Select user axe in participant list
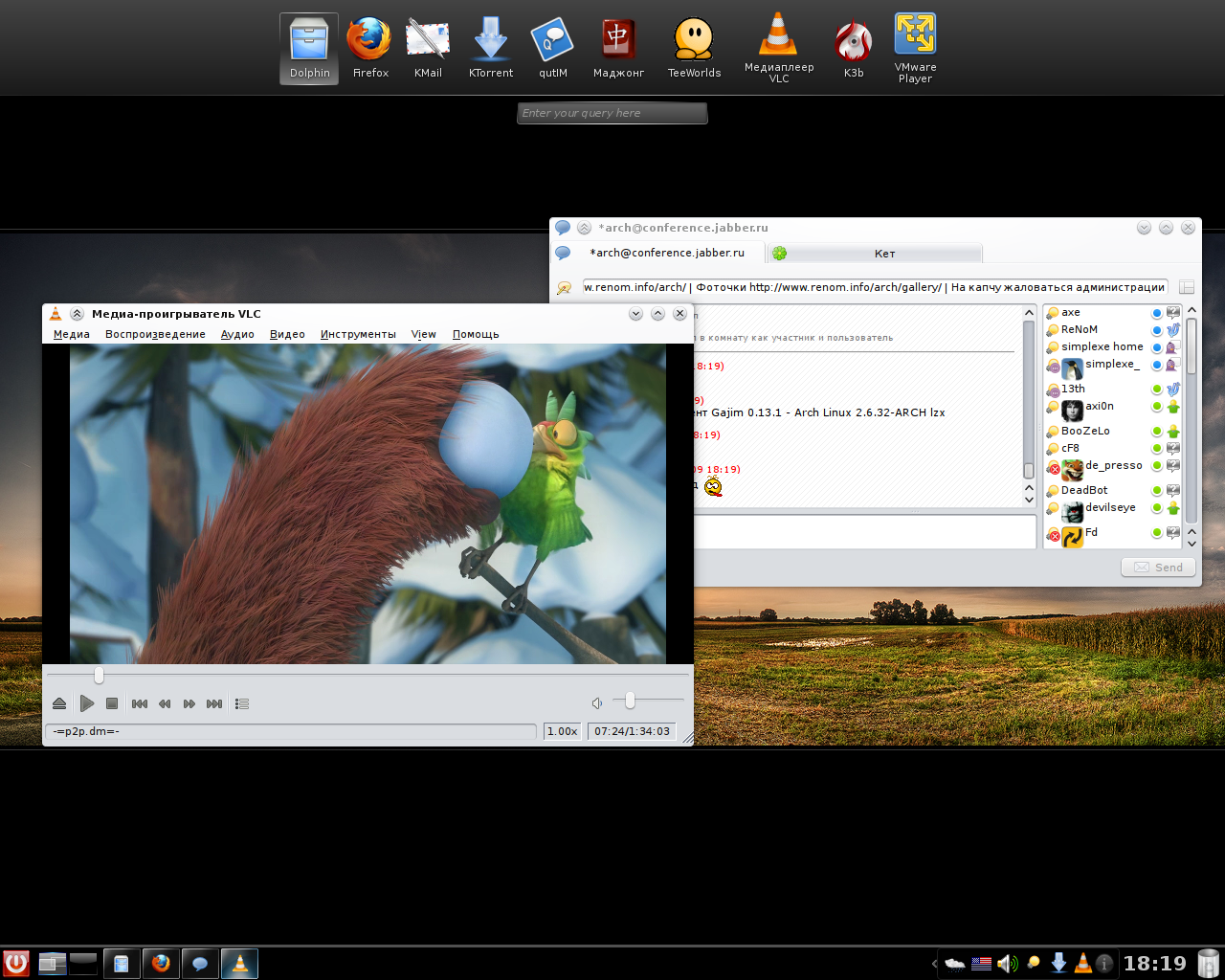1225x980 pixels. click(1113, 313)
